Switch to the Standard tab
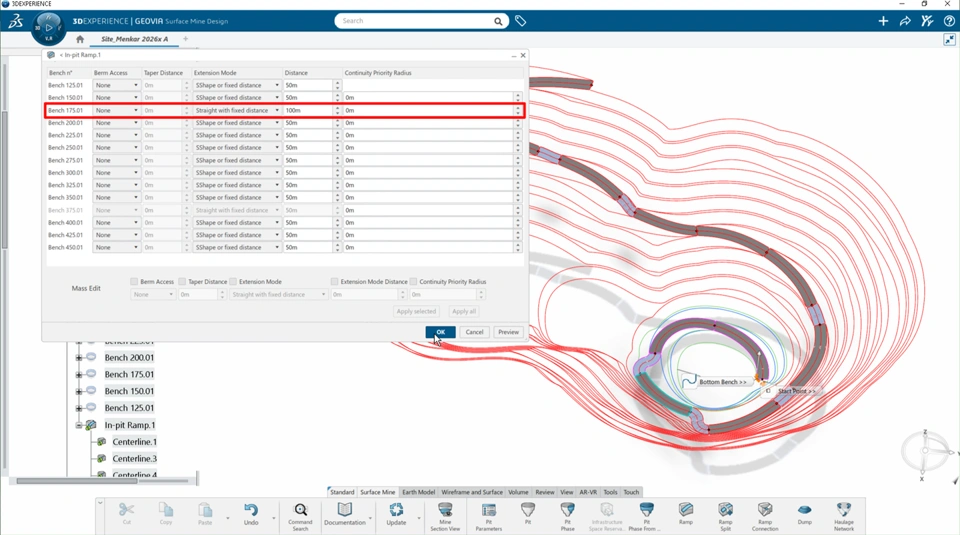The width and height of the screenshot is (960, 535). (342, 492)
